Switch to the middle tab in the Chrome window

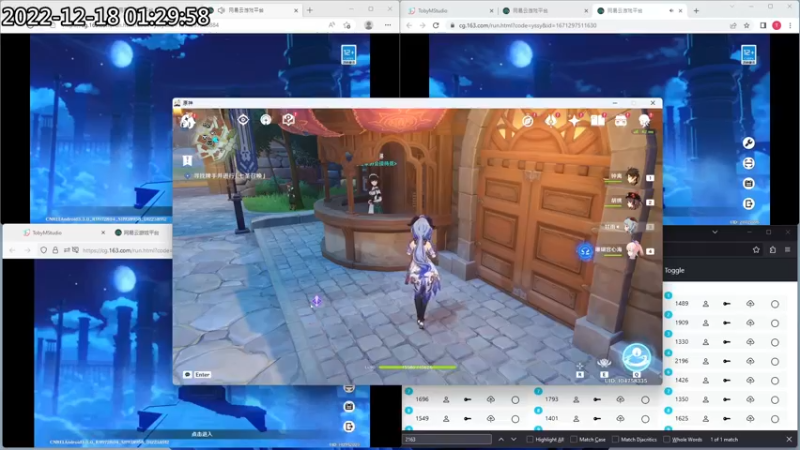pyautogui.click(x=543, y=10)
